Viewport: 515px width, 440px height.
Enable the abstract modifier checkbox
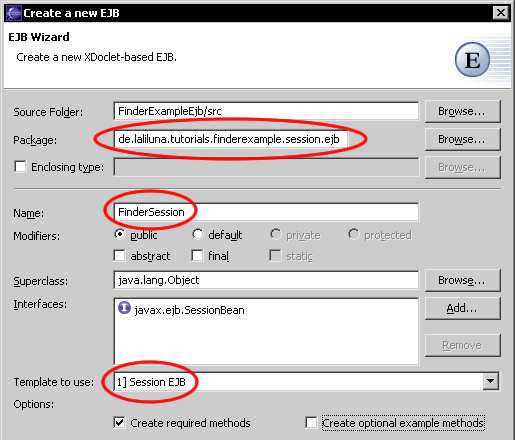119,256
